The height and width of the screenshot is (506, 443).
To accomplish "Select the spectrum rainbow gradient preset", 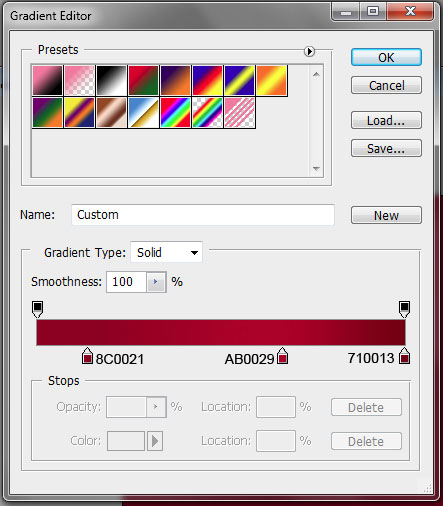I will click(175, 113).
